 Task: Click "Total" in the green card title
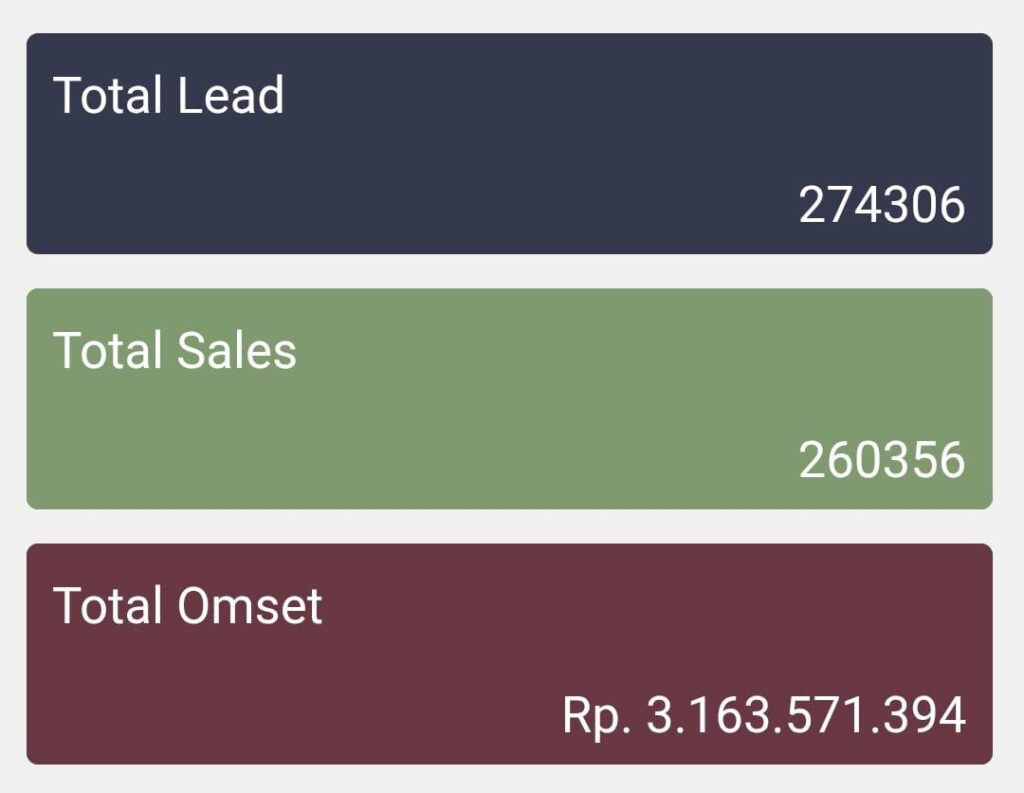[107, 351]
